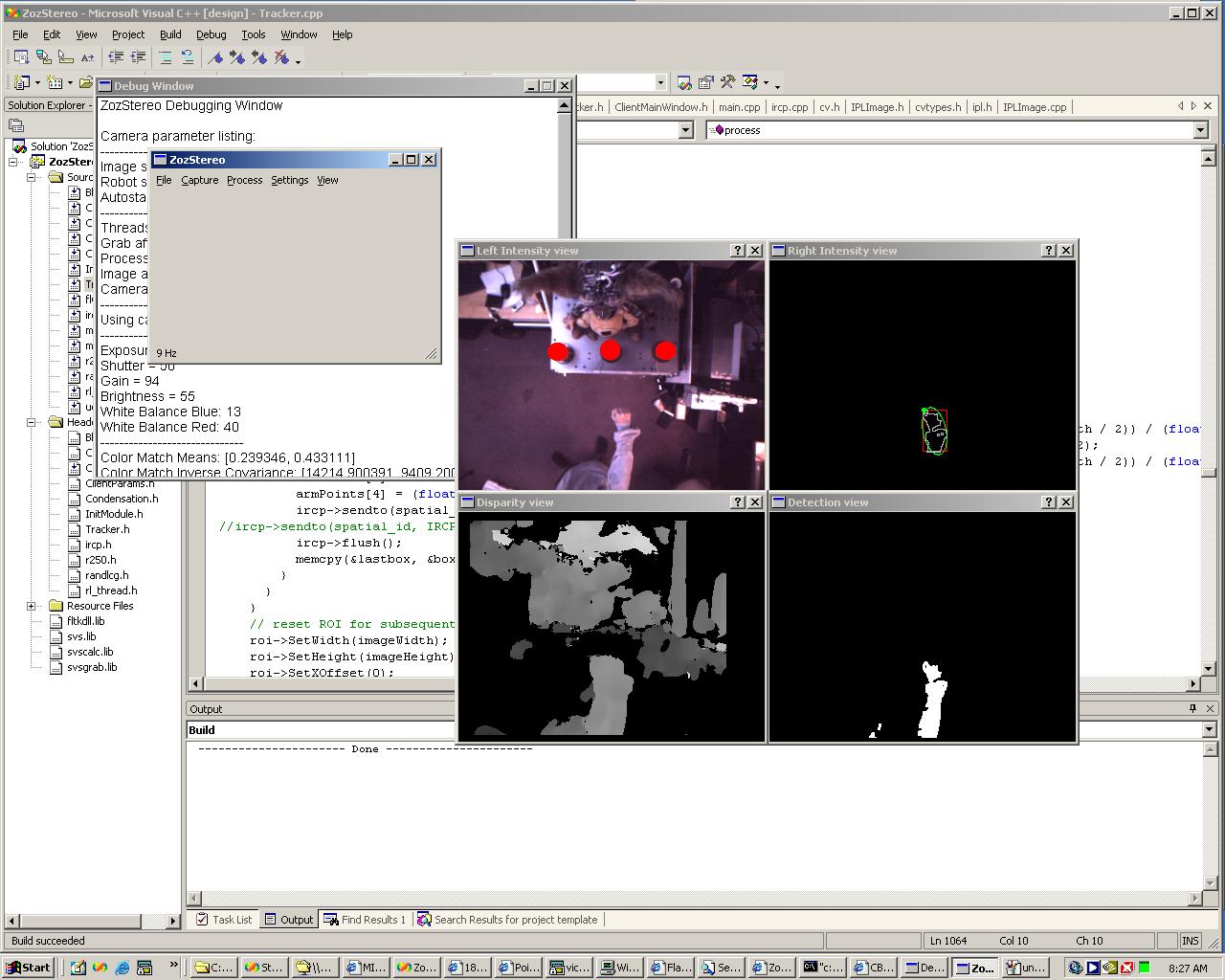
Task: Click the Properties Window toolbar icon
Action: [706, 83]
